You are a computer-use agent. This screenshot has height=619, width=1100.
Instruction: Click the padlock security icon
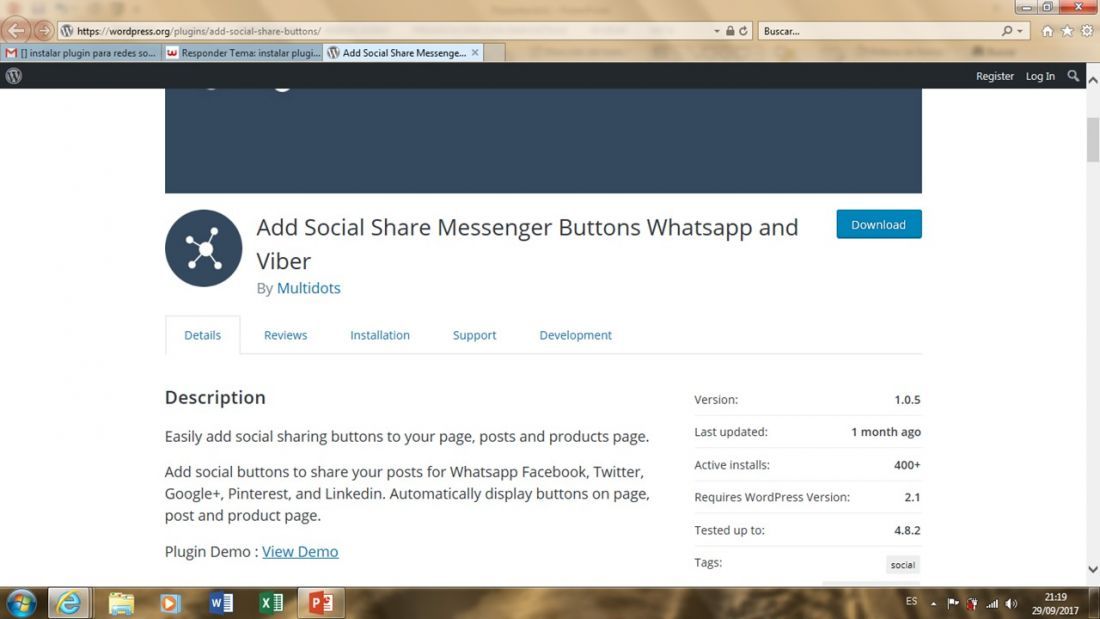730,31
